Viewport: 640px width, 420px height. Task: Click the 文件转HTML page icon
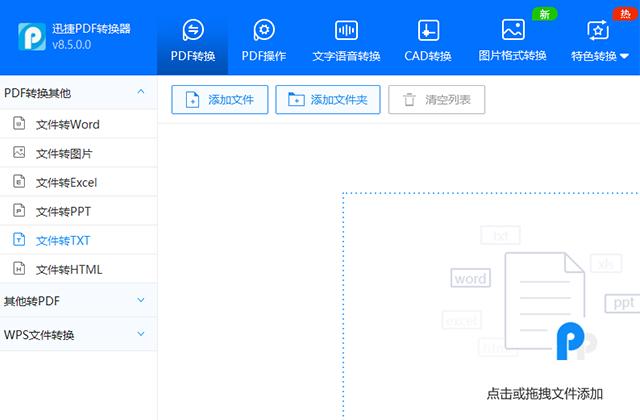[19, 268]
